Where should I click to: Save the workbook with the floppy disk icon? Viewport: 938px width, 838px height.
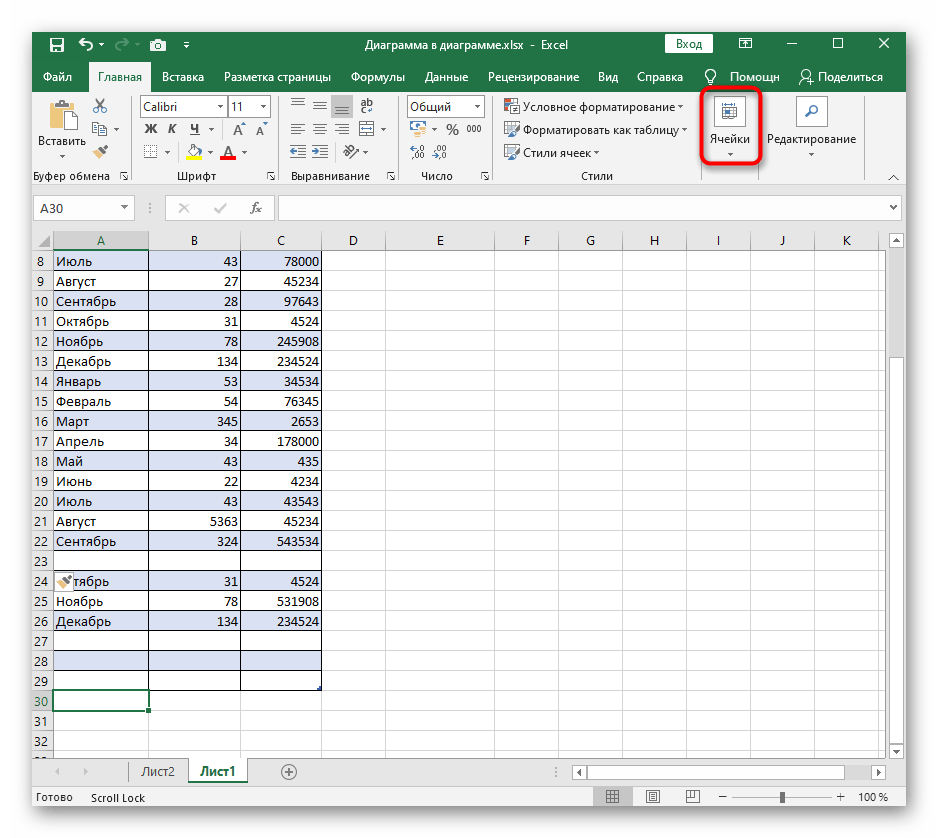[57, 45]
